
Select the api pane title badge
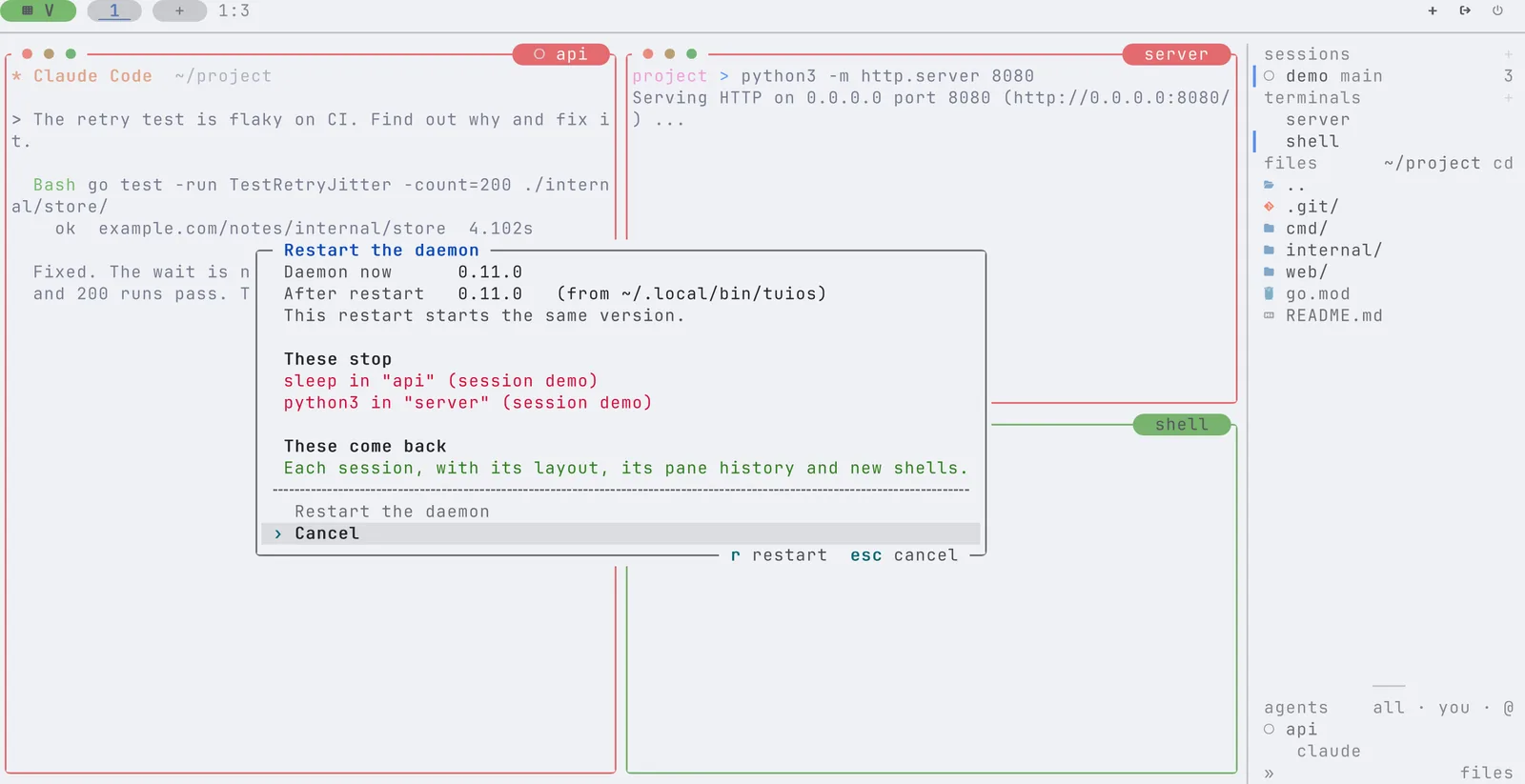(561, 54)
